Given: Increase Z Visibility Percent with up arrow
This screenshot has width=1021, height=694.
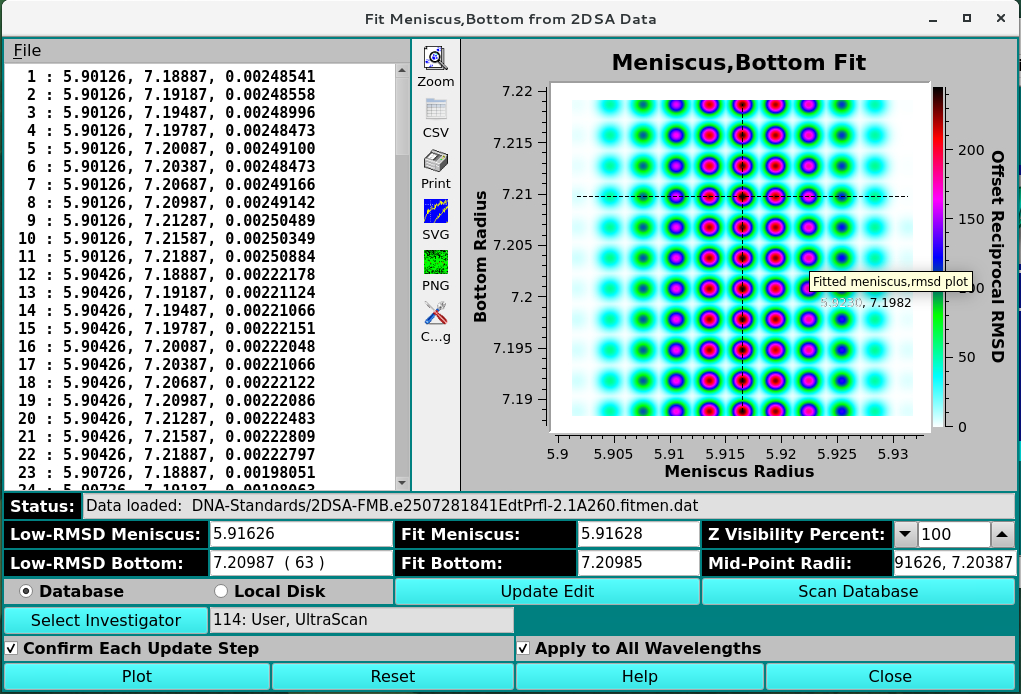Looking at the screenshot, I should coord(1002,535).
